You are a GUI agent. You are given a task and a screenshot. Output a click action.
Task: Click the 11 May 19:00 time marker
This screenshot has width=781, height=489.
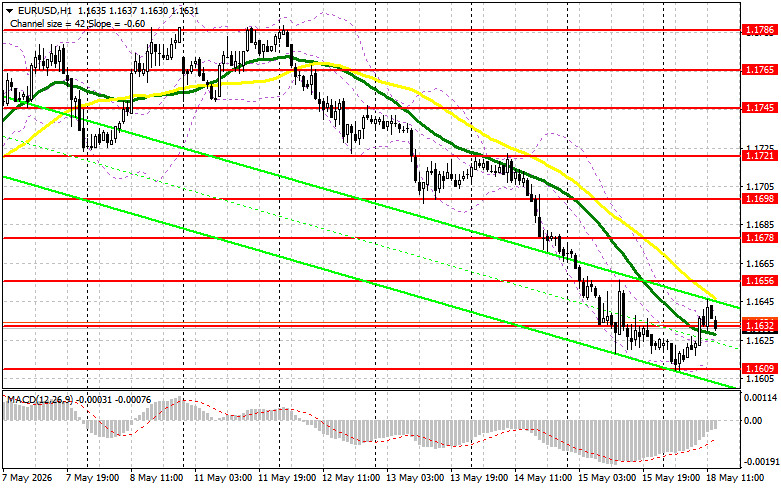[287, 478]
